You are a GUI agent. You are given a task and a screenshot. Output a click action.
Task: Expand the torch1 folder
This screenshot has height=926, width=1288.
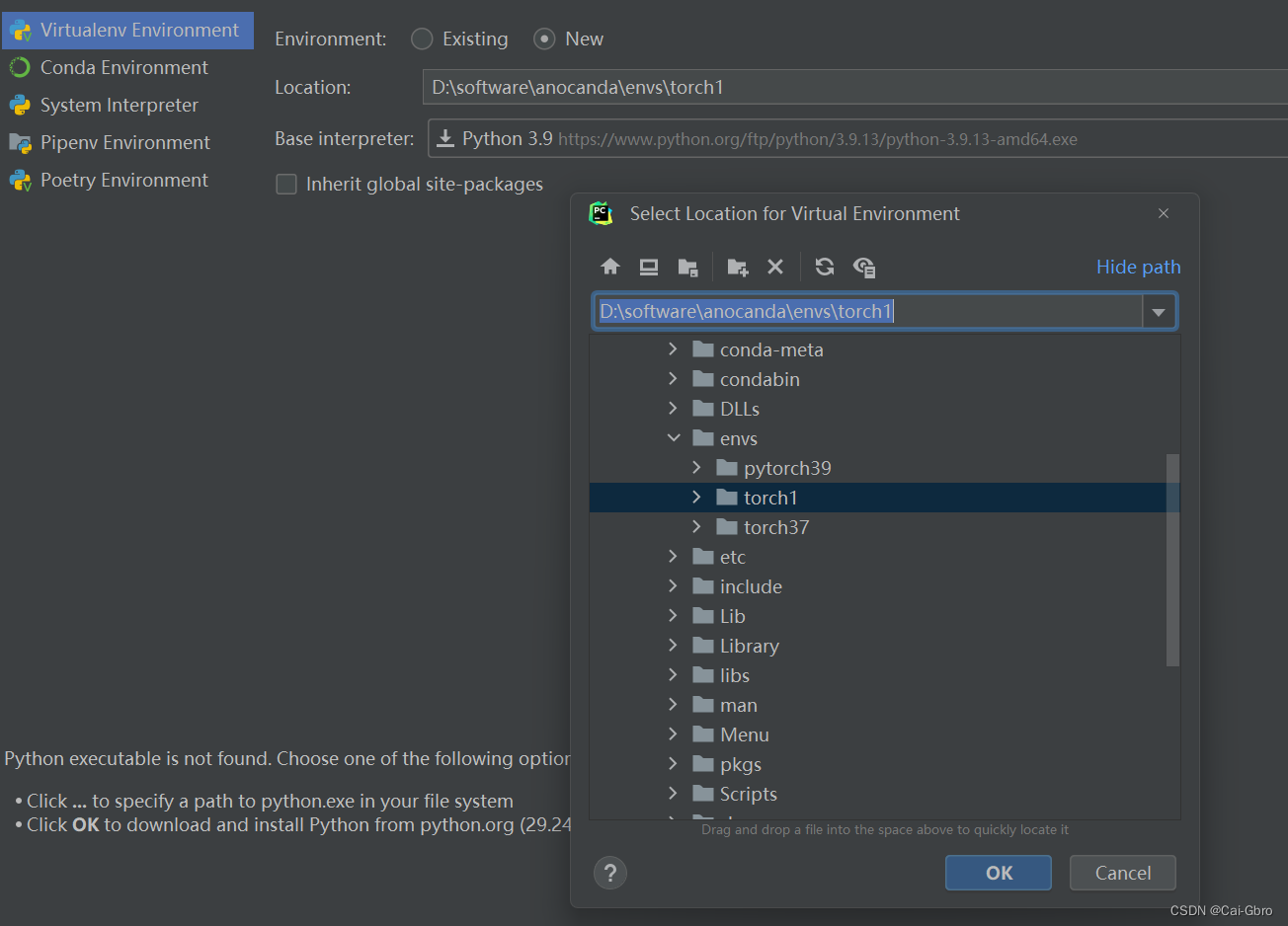click(x=696, y=498)
